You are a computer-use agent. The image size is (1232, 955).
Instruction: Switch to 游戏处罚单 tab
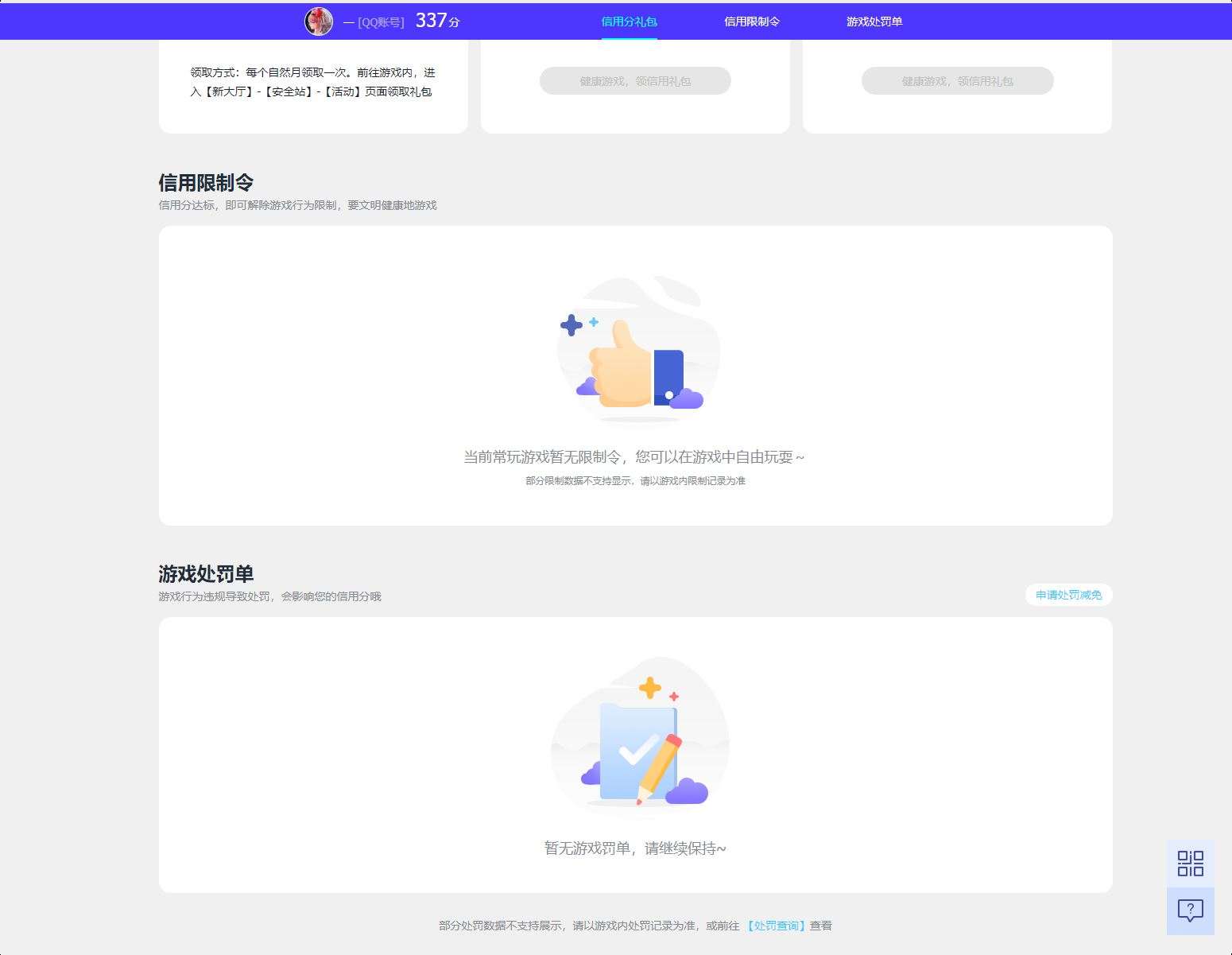[874, 21]
